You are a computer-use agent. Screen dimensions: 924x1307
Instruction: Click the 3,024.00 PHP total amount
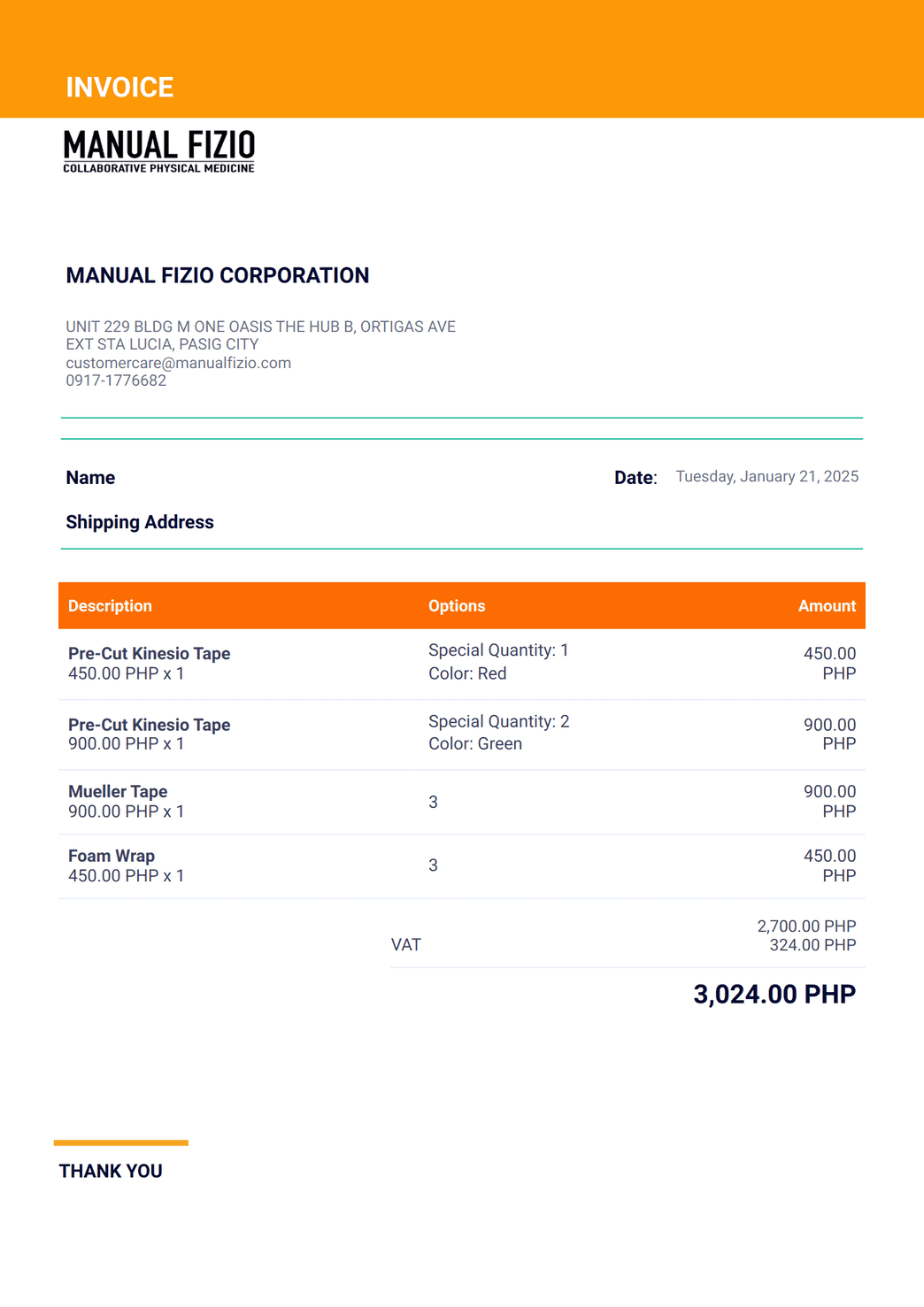[x=774, y=995]
